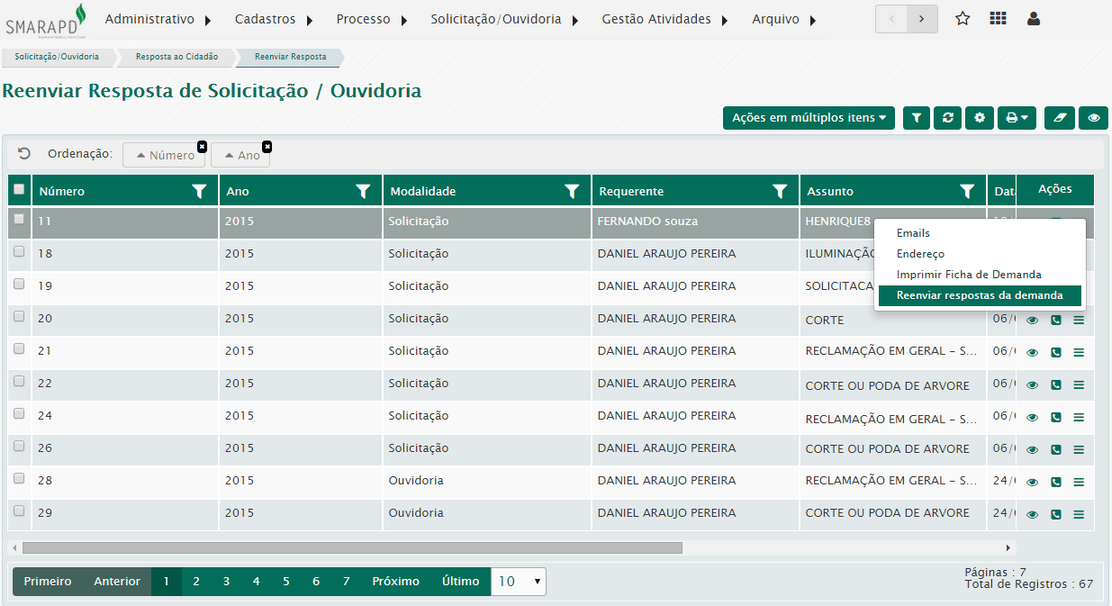This screenshot has width=1112, height=606.
Task: Open the page size dropdown showing 10
Action: click(x=519, y=581)
